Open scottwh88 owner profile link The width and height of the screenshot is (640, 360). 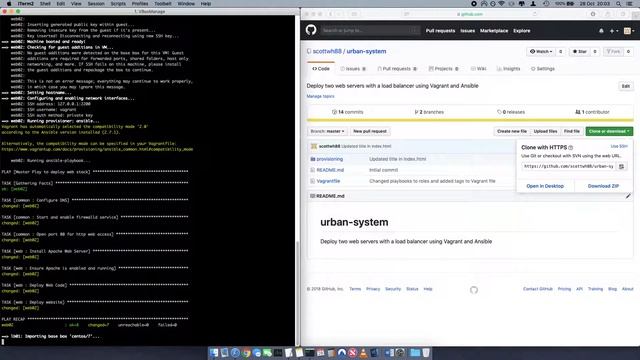[x=327, y=51]
